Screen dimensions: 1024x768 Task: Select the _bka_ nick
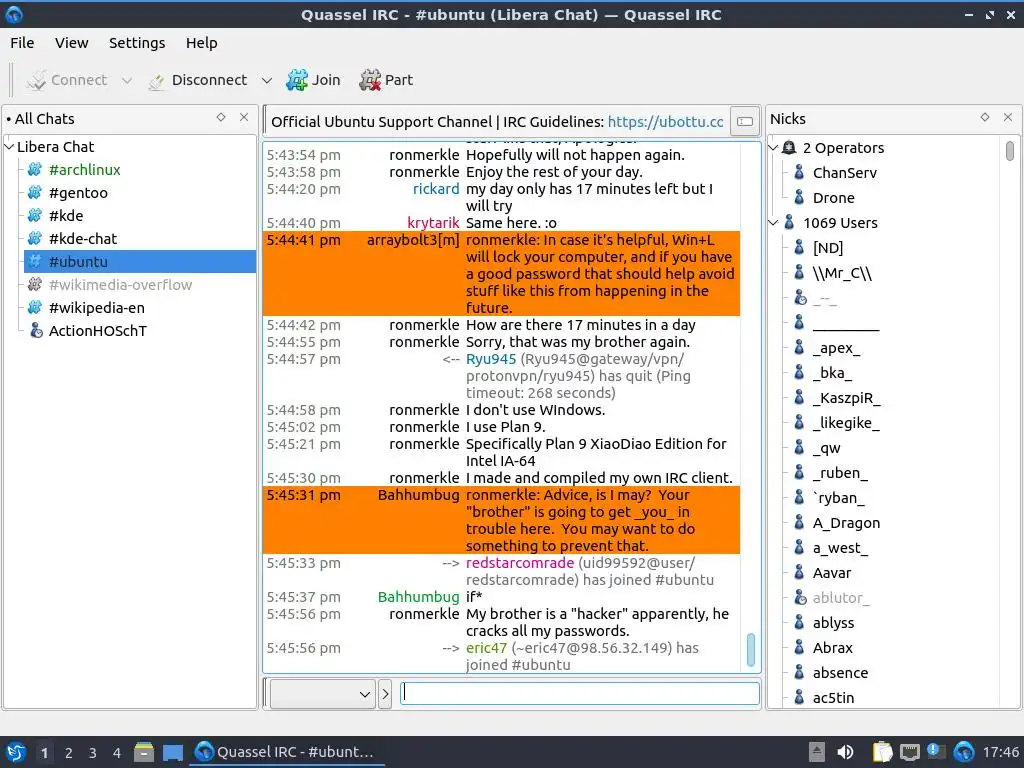pos(832,373)
